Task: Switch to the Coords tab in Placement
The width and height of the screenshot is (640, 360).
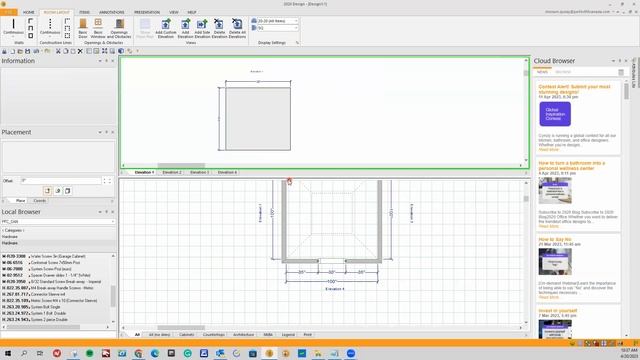Action: click(x=40, y=201)
